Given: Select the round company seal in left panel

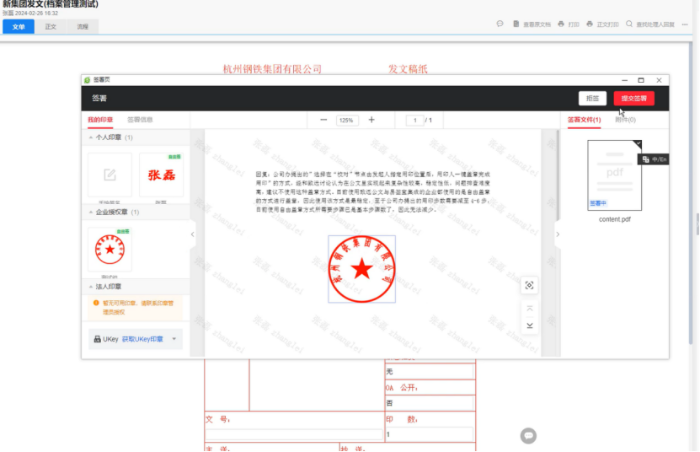Looking at the screenshot, I should click(x=110, y=249).
